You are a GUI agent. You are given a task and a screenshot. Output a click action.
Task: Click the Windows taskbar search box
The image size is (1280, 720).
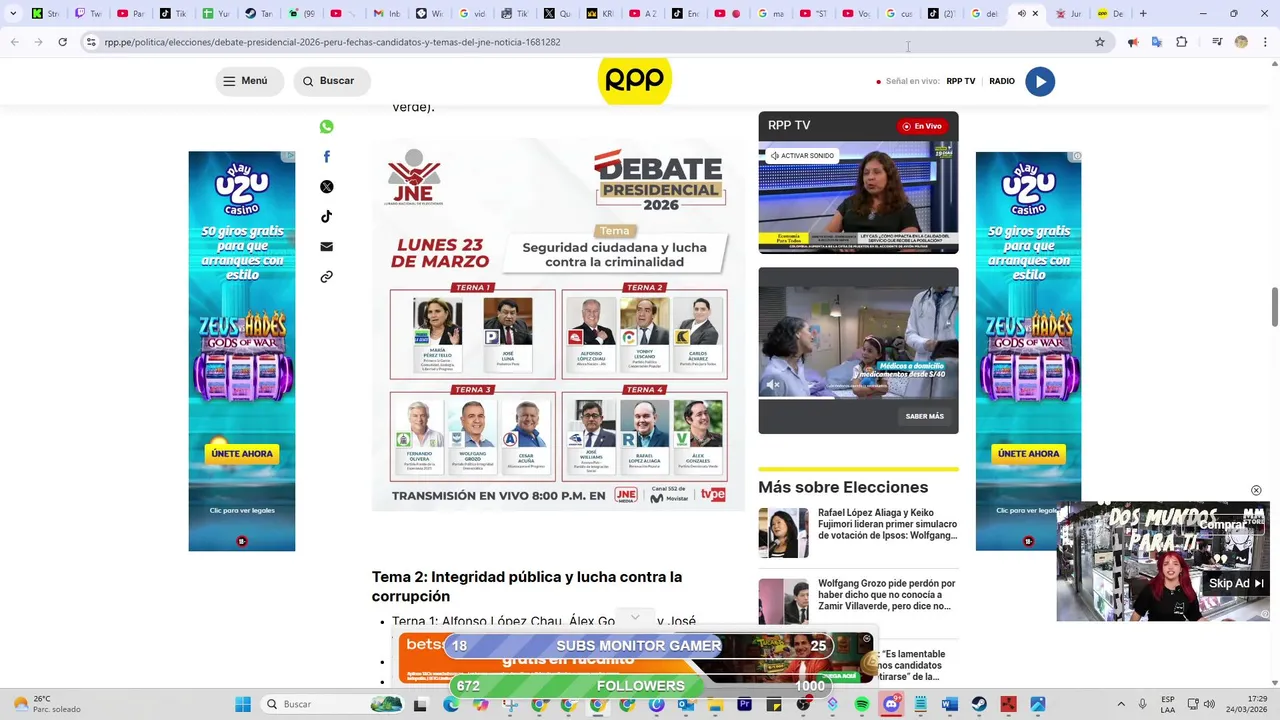[x=333, y=704]
